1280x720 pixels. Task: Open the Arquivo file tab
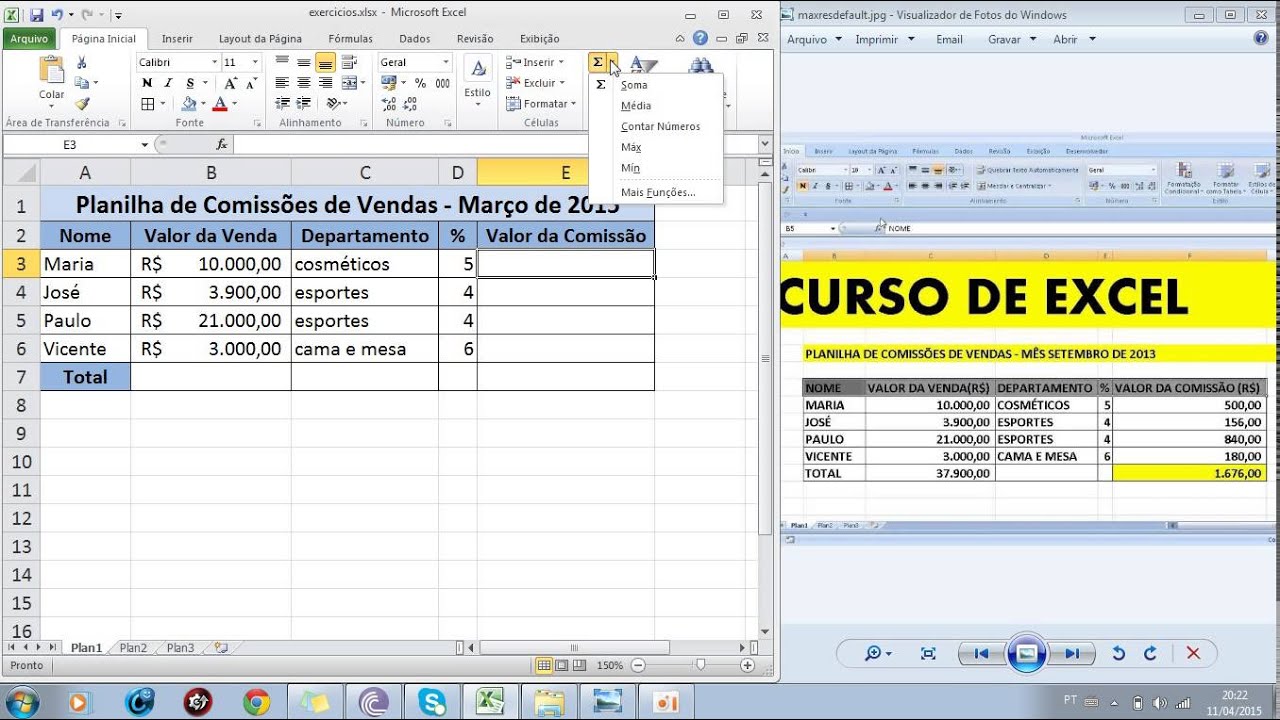pos(30,38)
